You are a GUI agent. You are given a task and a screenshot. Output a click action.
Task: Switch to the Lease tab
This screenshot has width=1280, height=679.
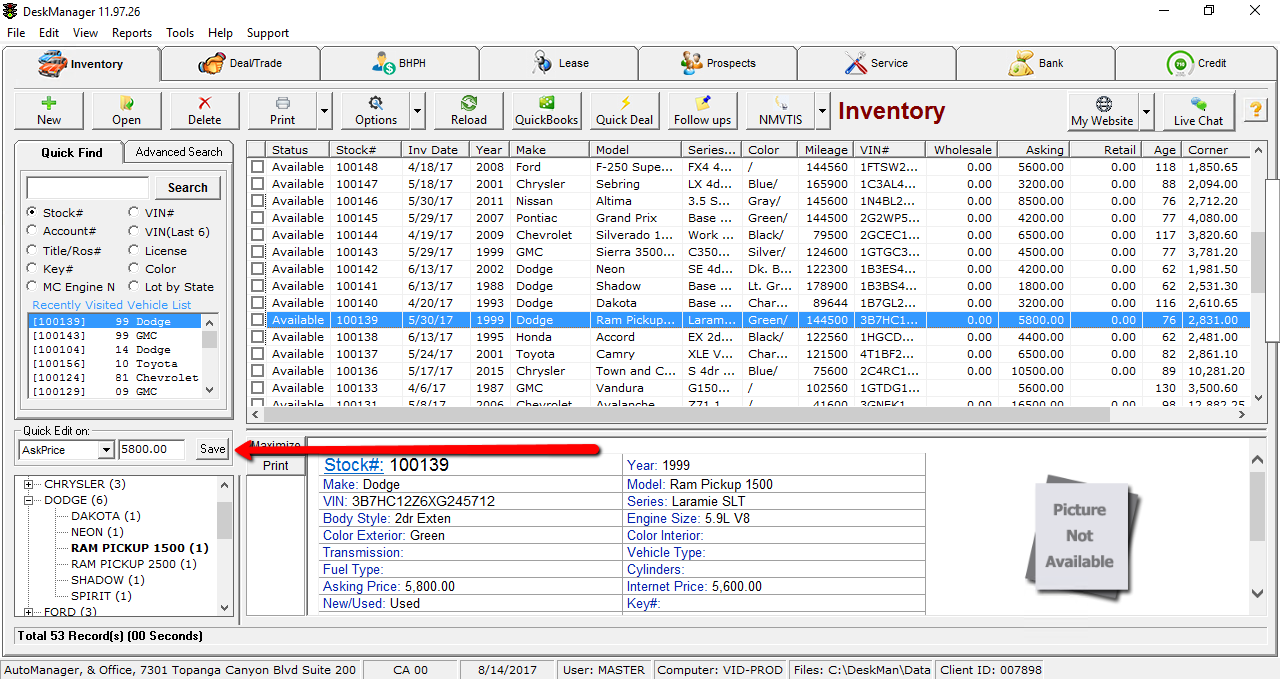pyautogui.click(x=558, y=64)
